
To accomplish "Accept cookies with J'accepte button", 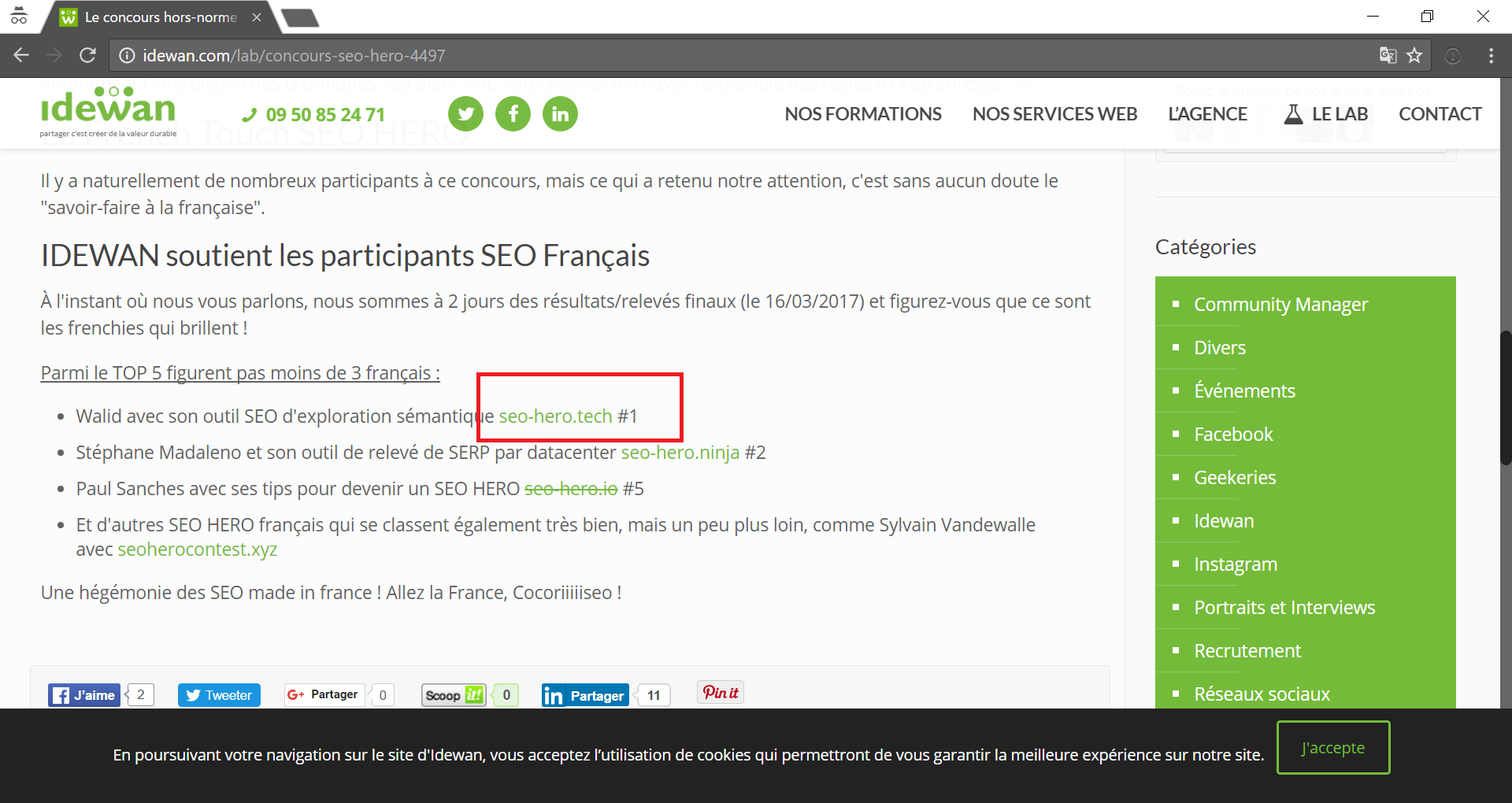I will [x=1333, y=747].
